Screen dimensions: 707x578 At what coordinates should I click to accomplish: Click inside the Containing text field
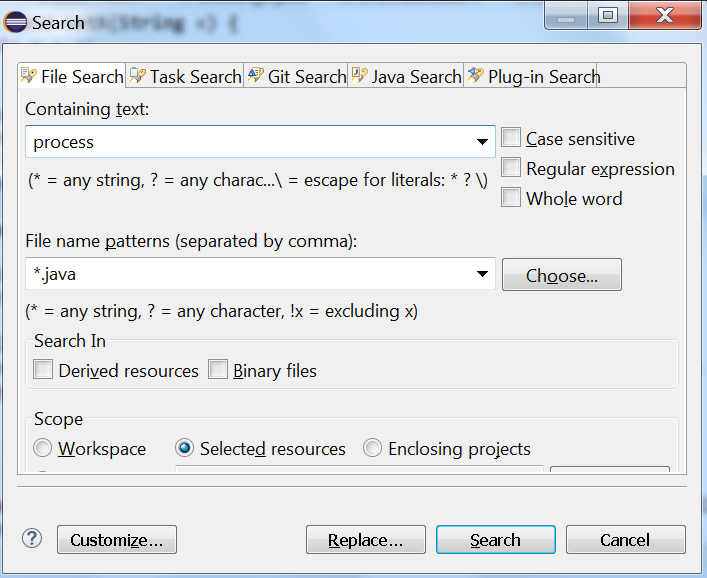tap(250, 142)
